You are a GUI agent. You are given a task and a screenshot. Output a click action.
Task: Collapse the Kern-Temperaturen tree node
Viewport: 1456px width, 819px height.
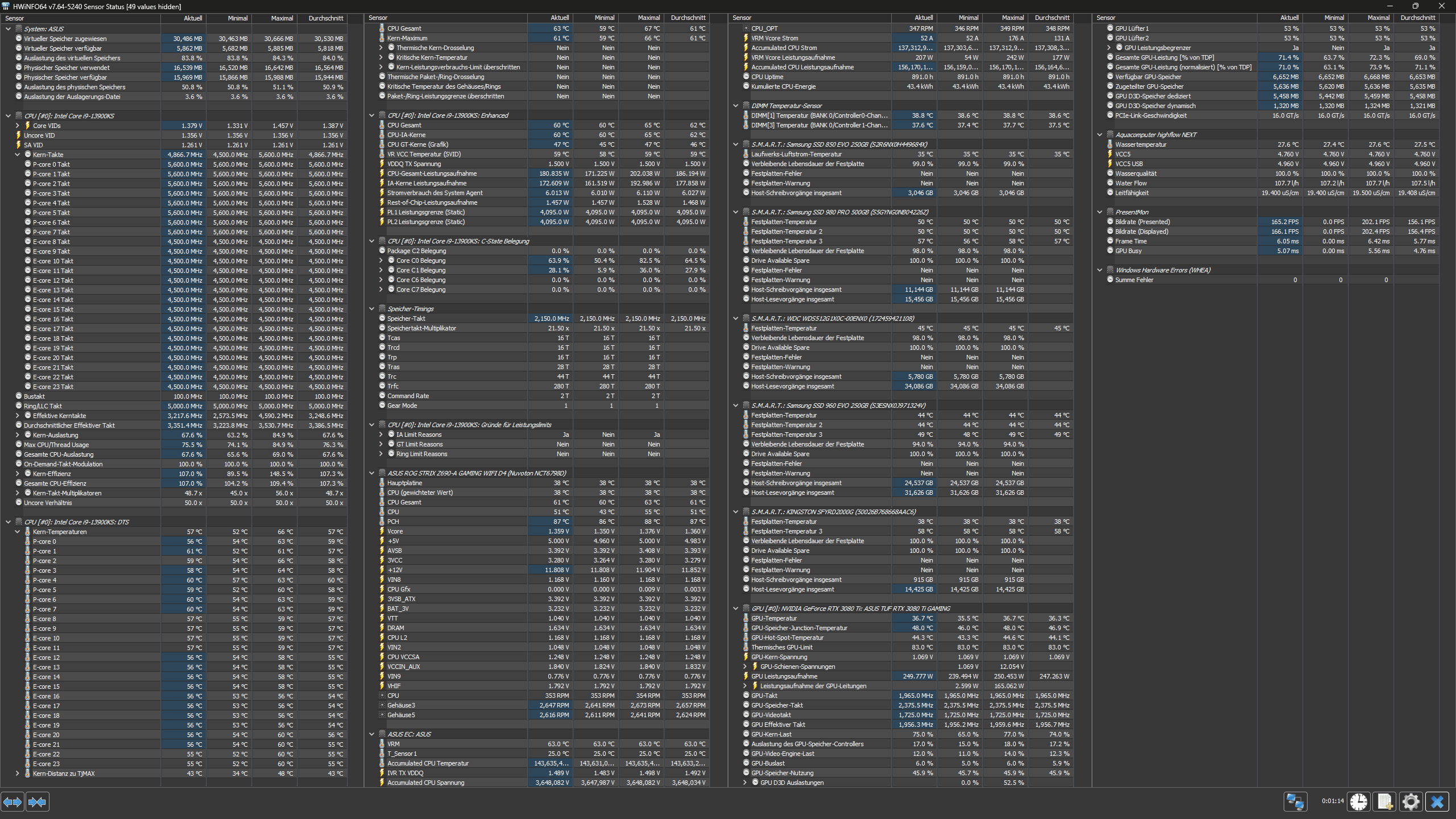point(18,532)
